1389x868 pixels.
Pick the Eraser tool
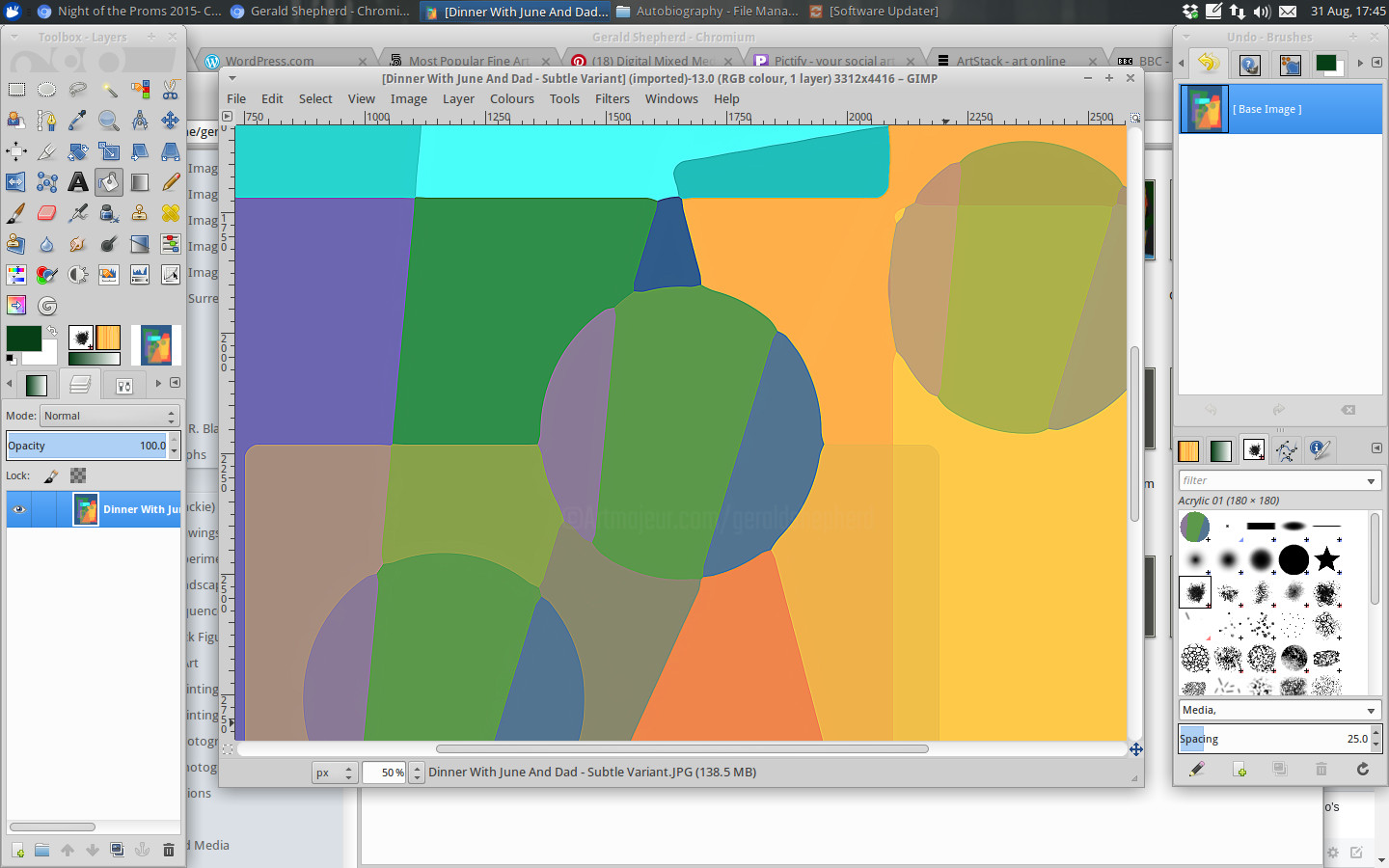coord(47,213)
